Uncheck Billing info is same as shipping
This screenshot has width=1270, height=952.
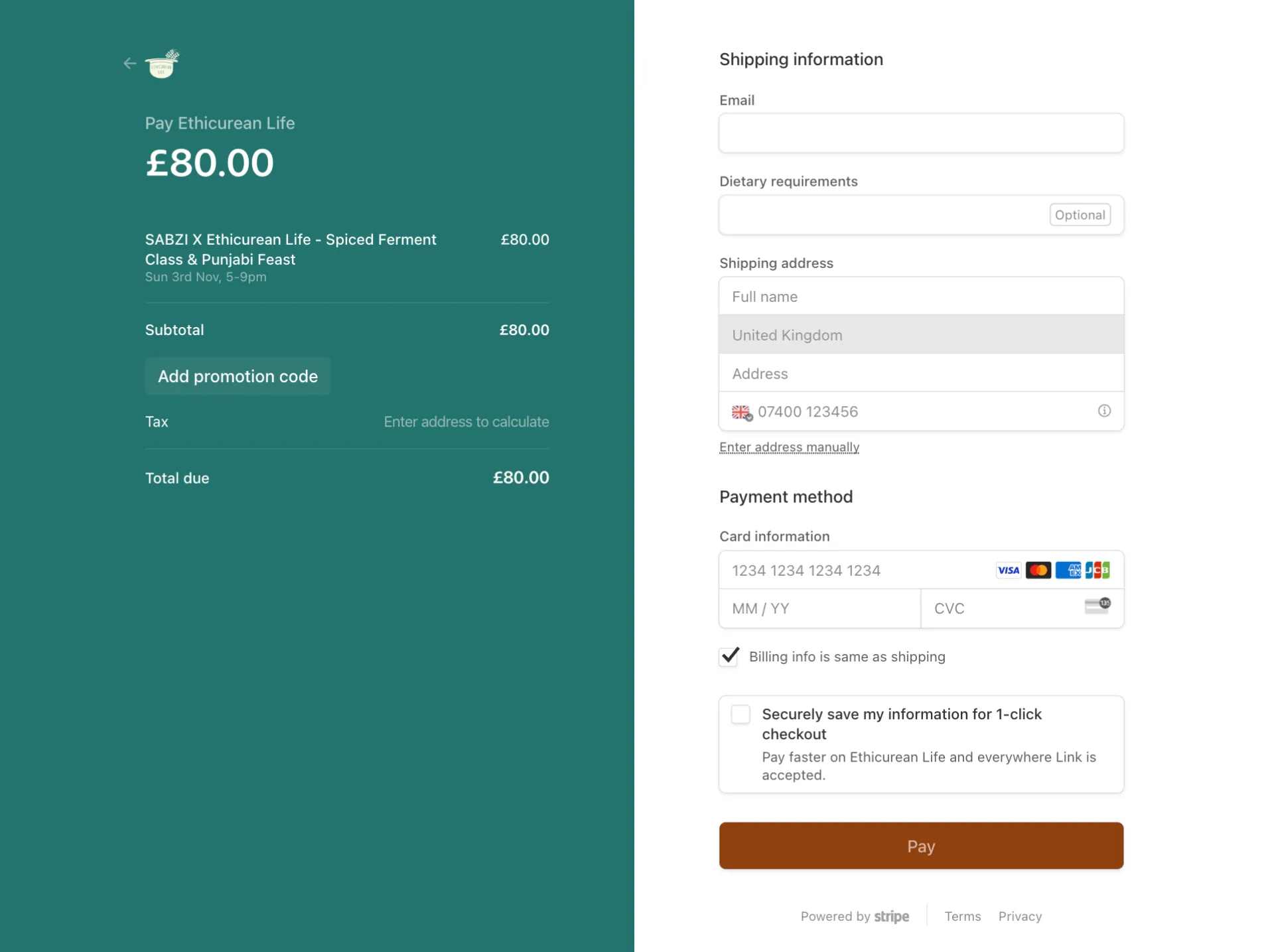[729, 656]
